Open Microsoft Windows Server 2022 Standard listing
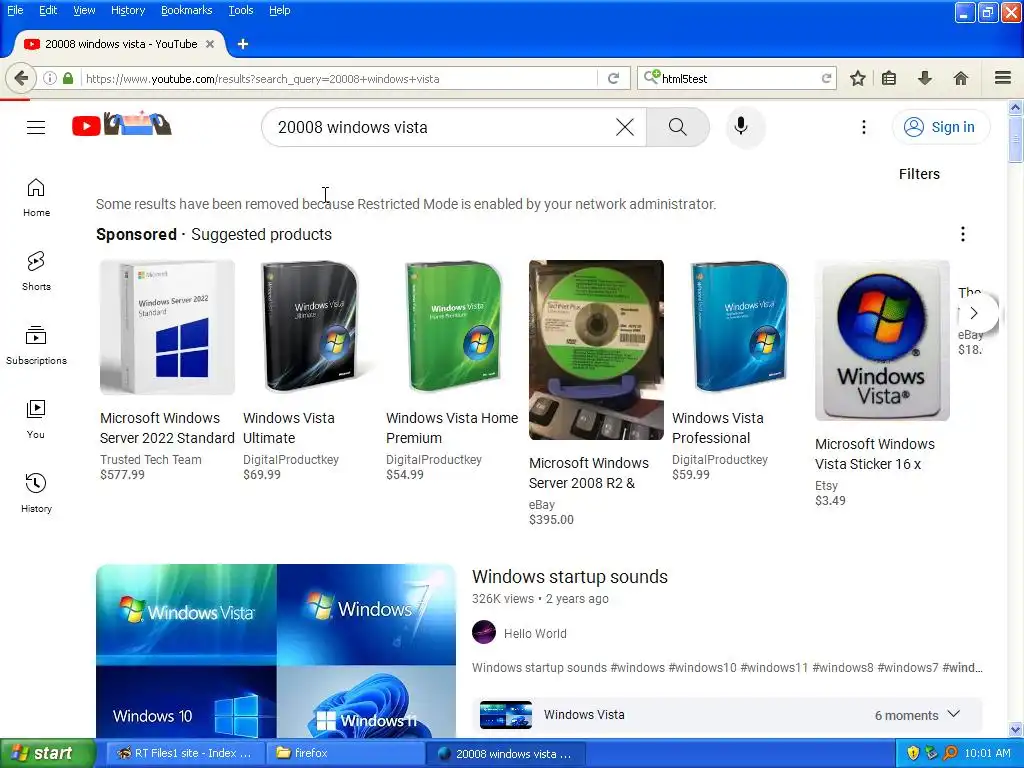The width and height of the screenshot is (1024, 768). click(x=167, y=428)
